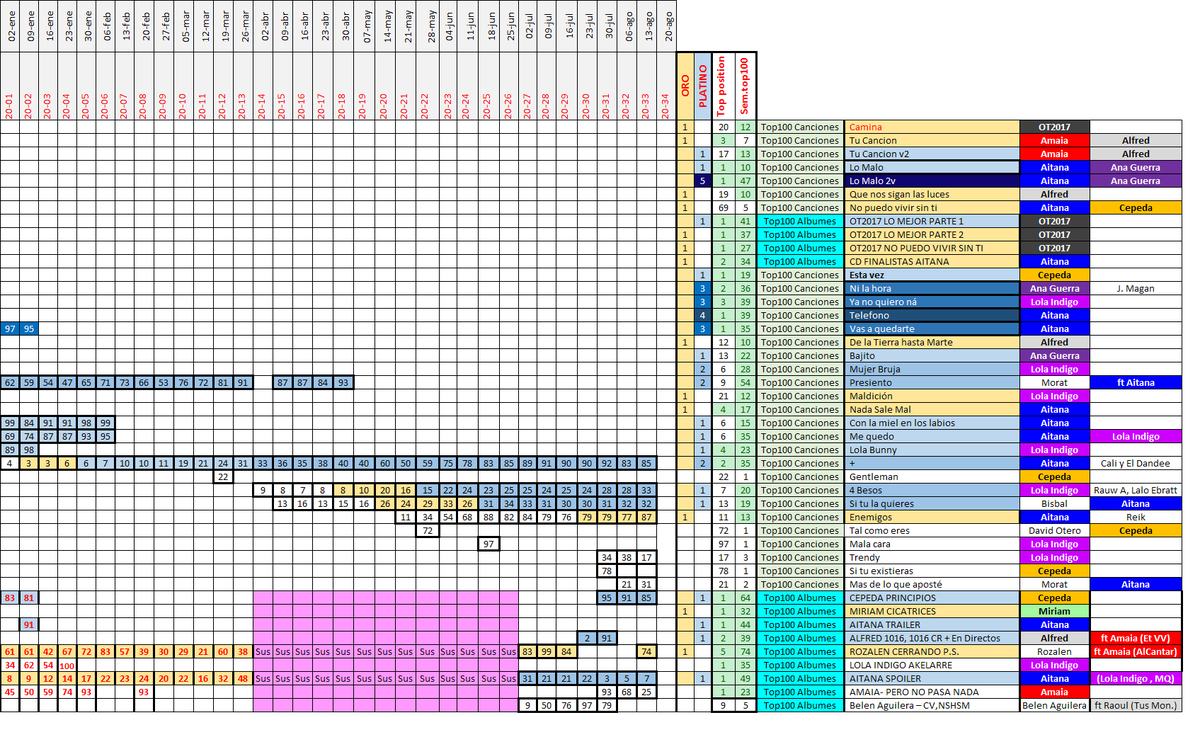Select the 'No puedo vivir sin ti' cell
This screenshot has height=737, width=1200.
(x=931, y=208)
